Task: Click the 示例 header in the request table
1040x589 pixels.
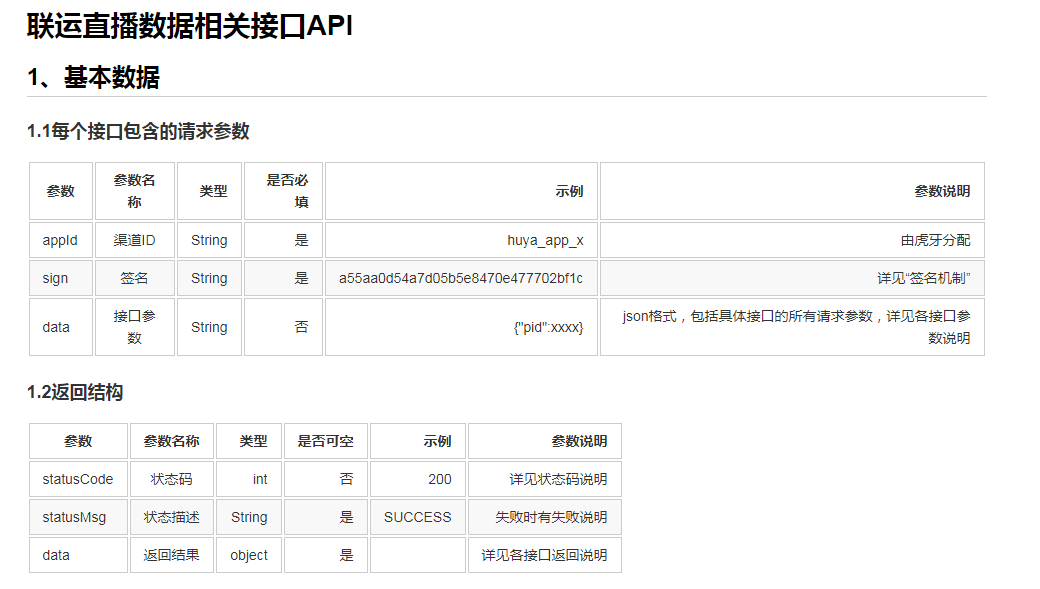Action: 462,191
